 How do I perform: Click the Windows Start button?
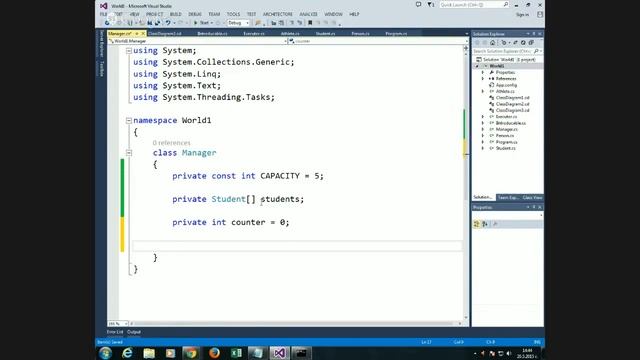tap(105, 353)
